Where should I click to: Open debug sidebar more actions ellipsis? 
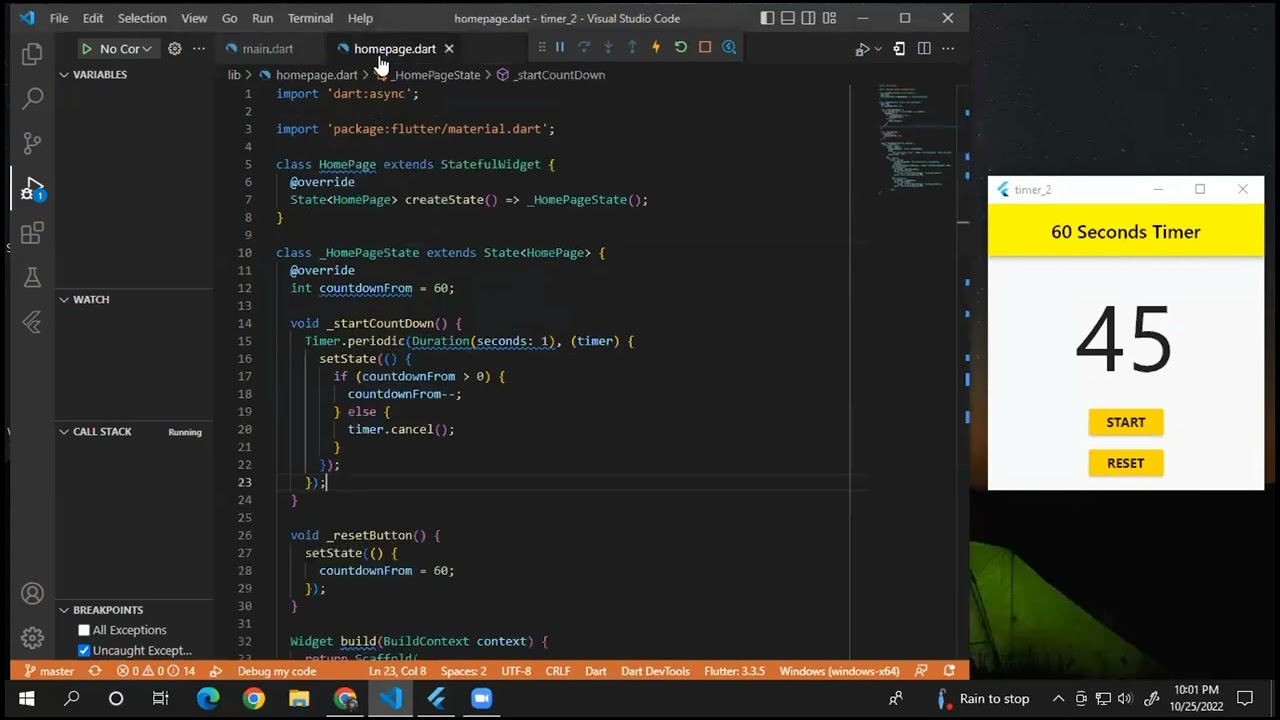(x=199, y=48)
